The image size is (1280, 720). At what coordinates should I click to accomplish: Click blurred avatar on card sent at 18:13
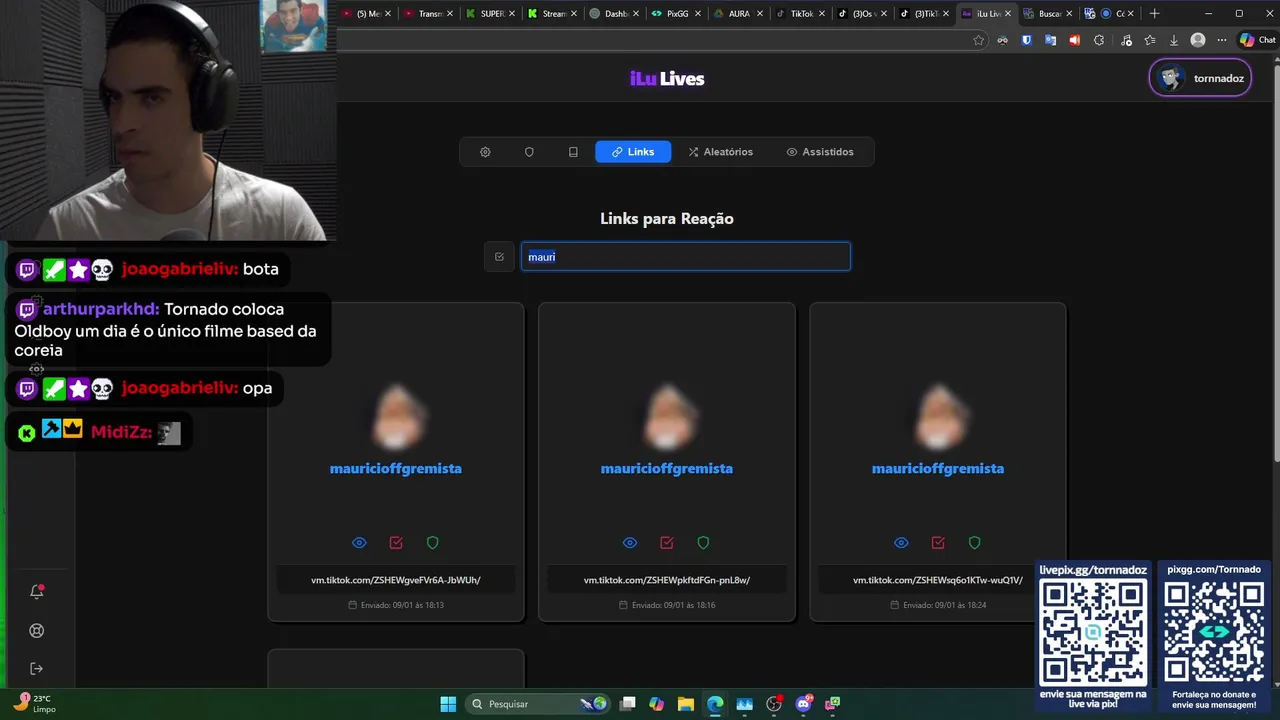click(x=396, y=416)
